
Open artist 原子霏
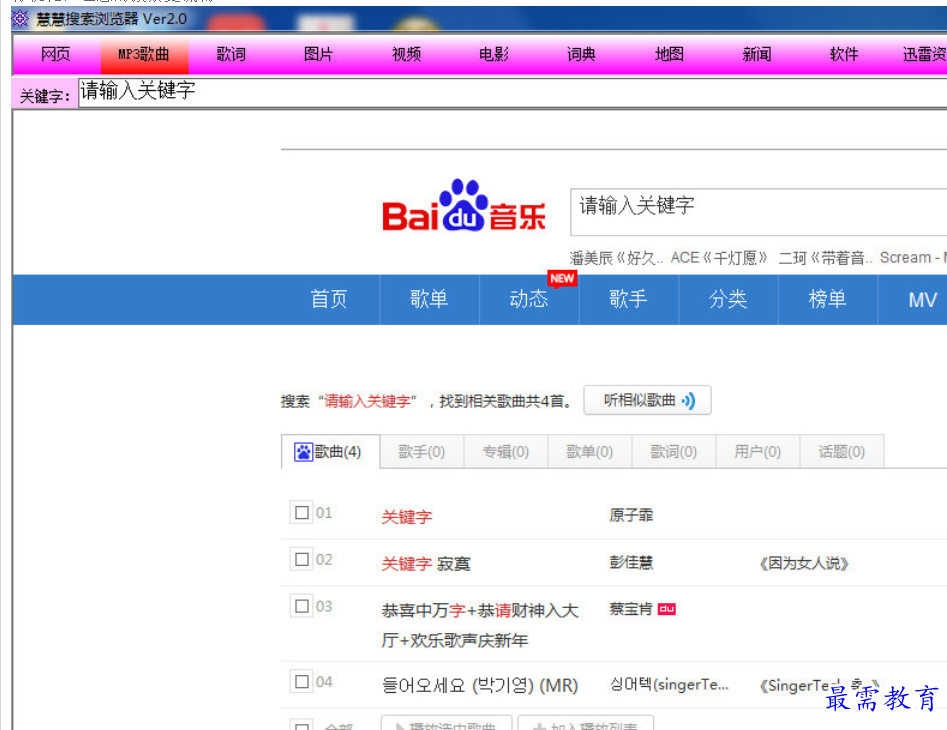pos(631,515)
